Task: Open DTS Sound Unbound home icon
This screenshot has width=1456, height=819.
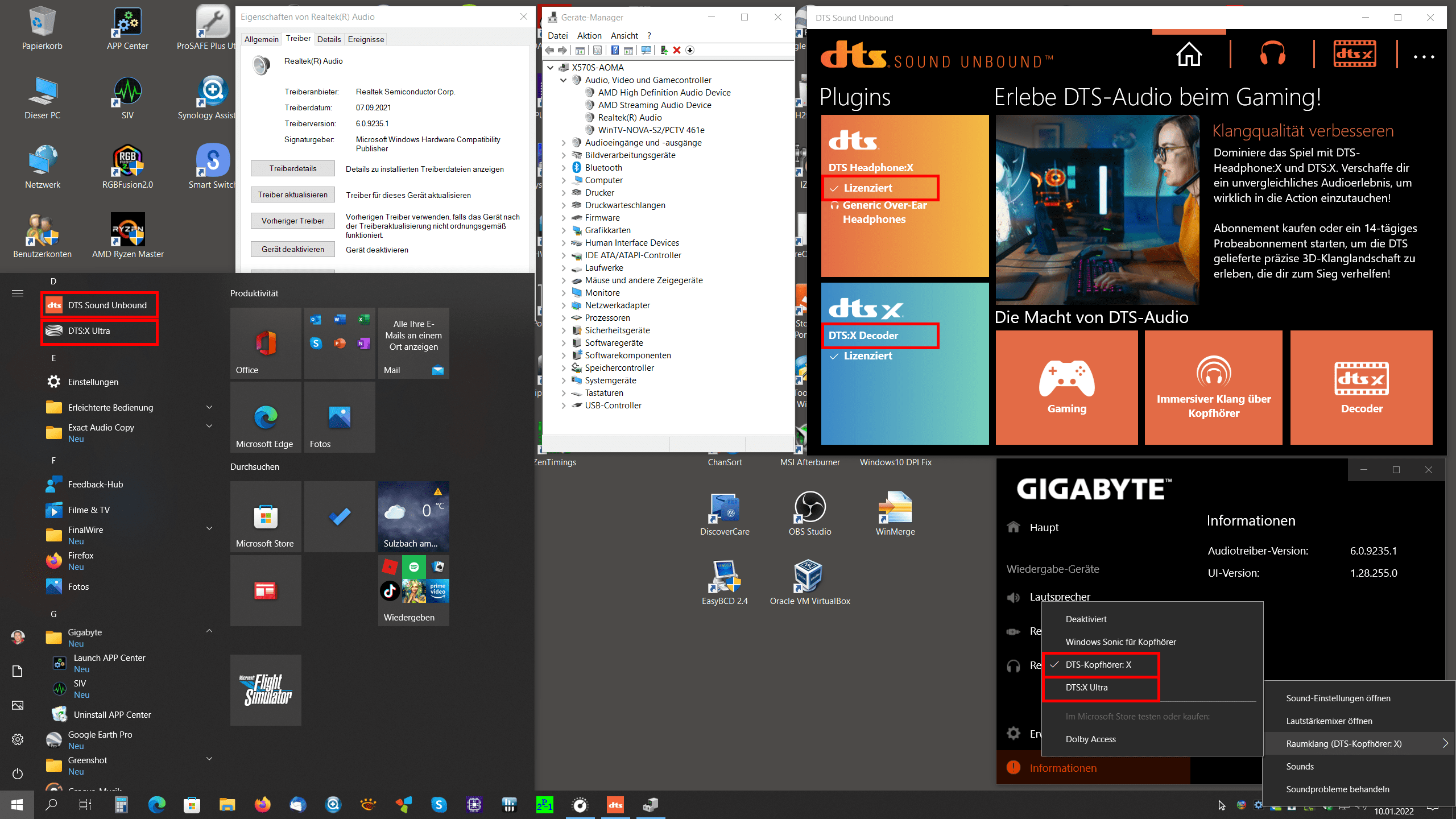Action: pos(1189,55)
